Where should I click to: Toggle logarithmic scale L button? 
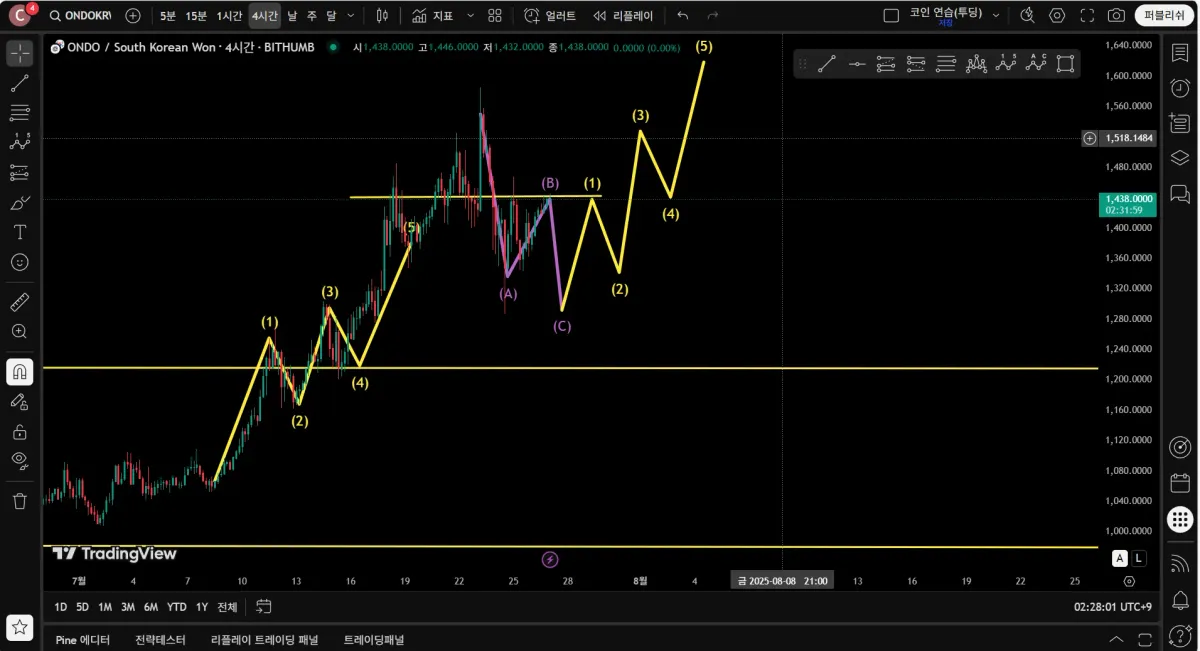pos(1139,558)
